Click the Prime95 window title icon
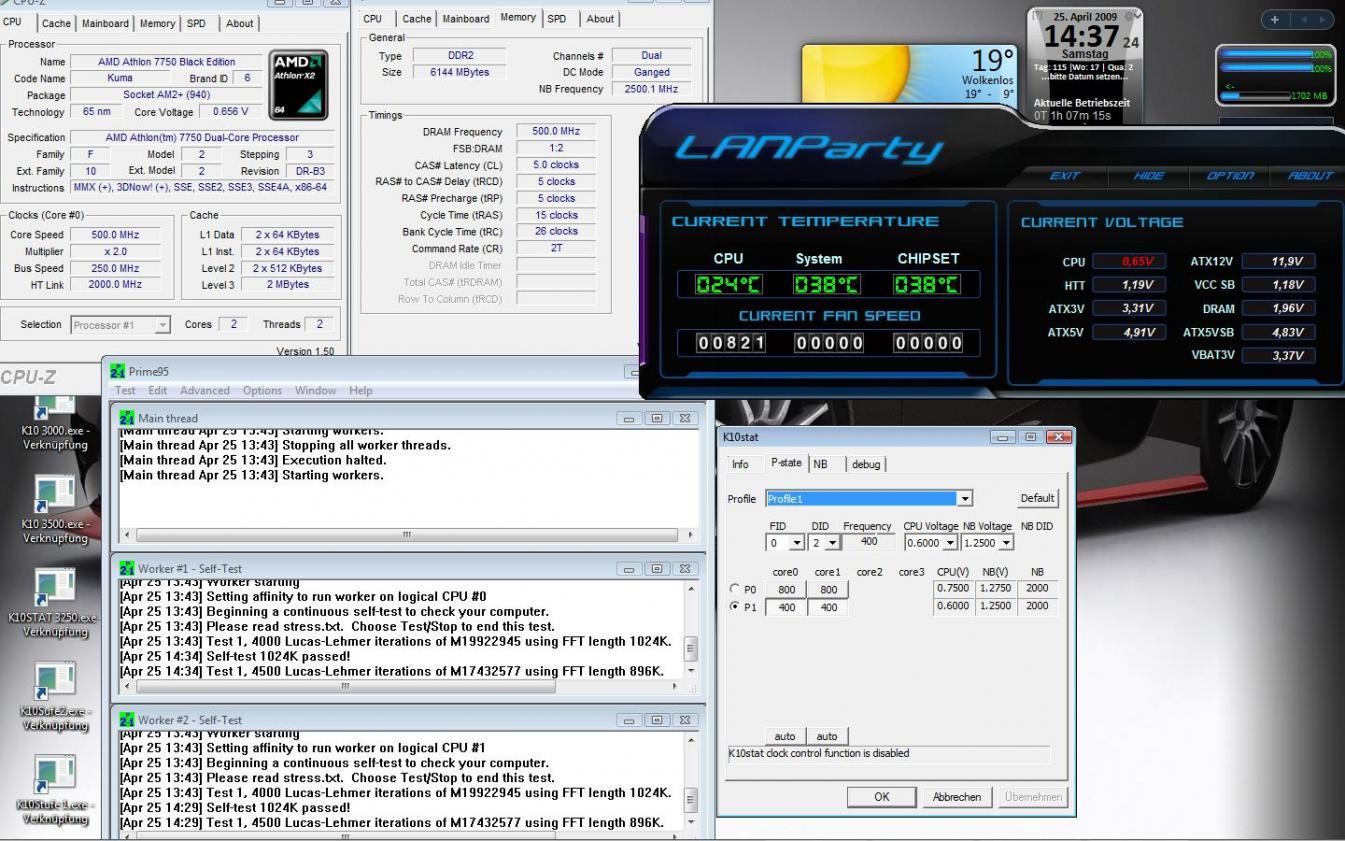This screenshot has width=1345, height=841. (x=119, y=371)
